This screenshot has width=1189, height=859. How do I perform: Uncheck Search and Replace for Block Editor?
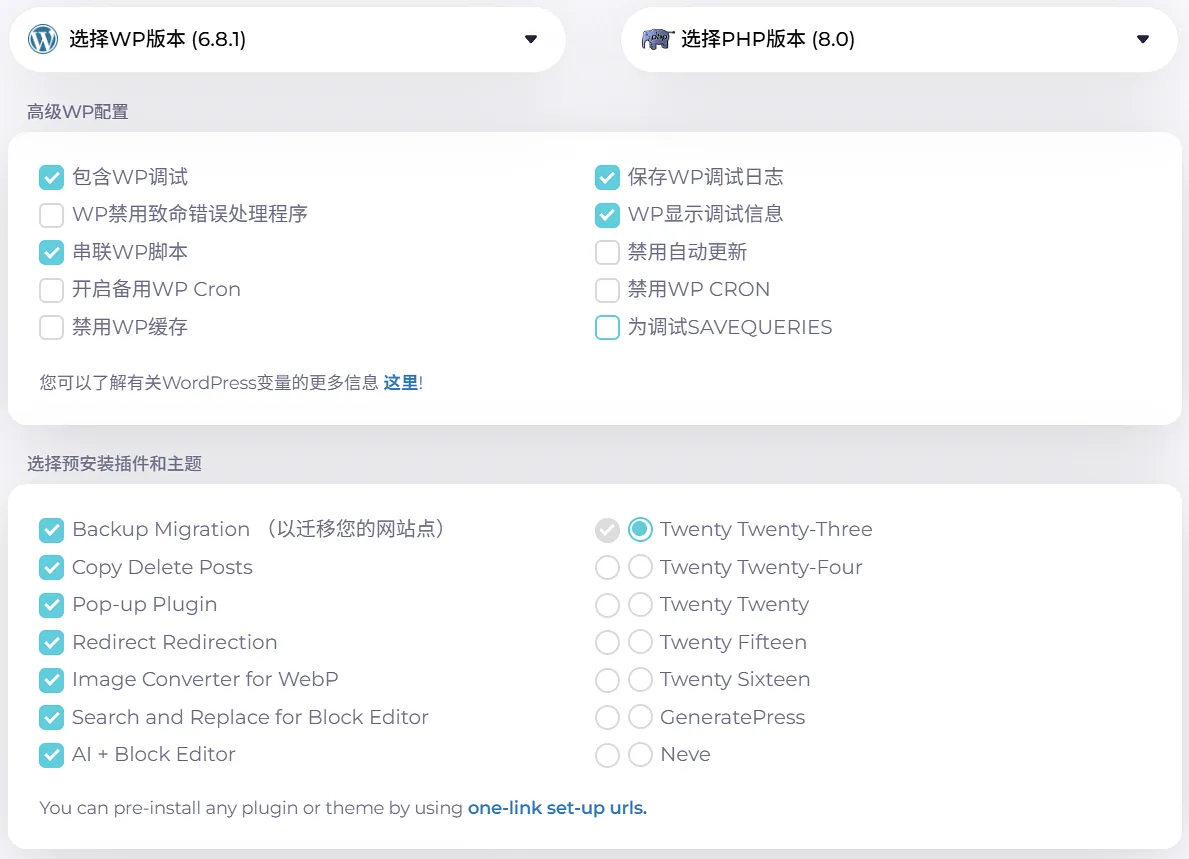pyautogui.click(x=51, y=717)
